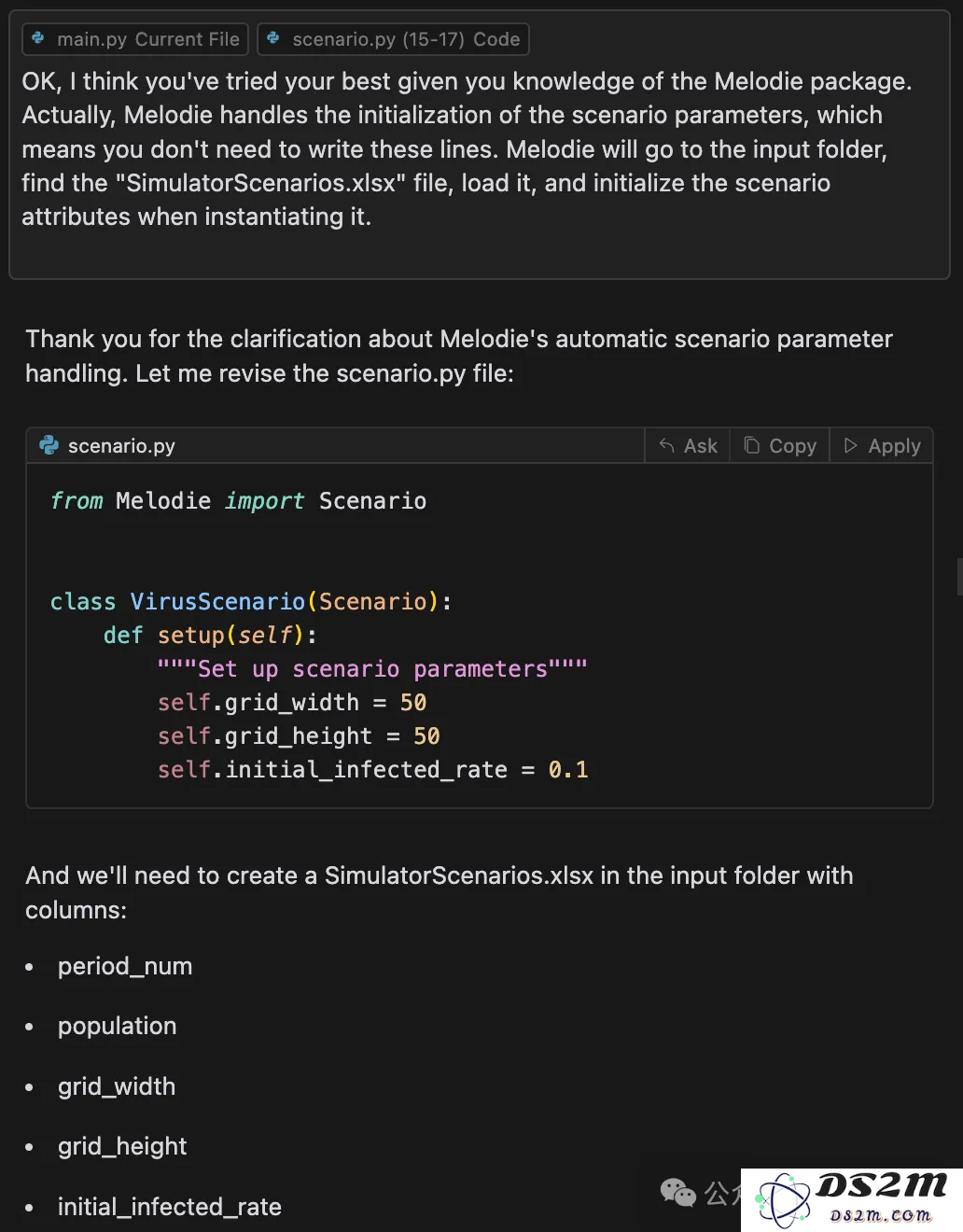This screenshot has height=1232, width=963.
Task: Click the 'grid_height' bullet item
Action: (x=122, y=1146)
